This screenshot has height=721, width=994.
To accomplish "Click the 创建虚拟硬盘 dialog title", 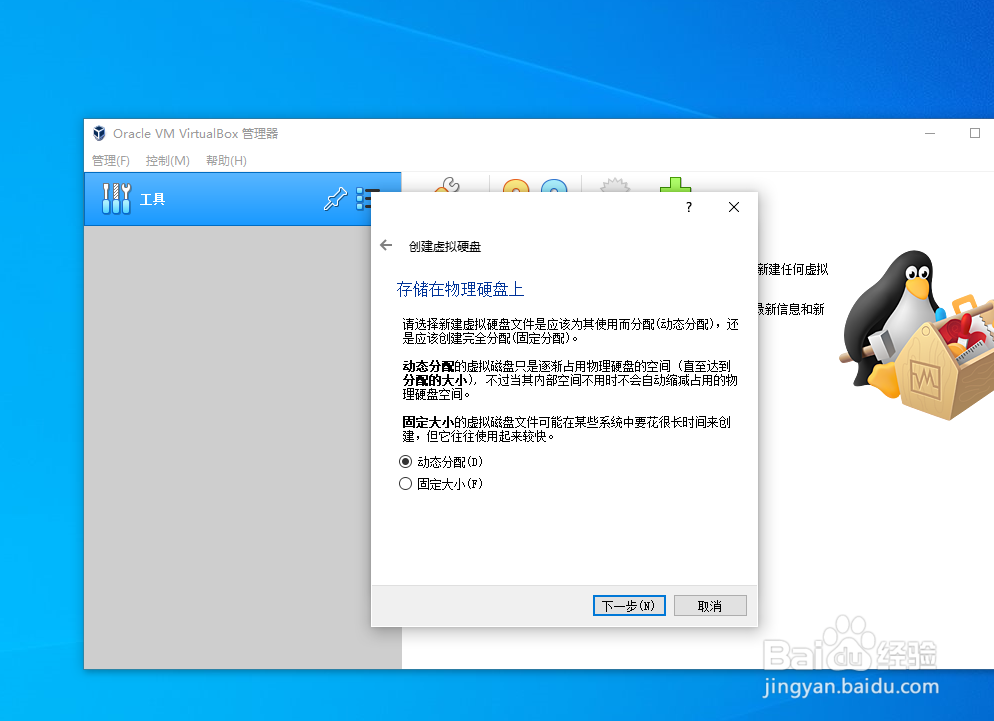I will (445, 246).
